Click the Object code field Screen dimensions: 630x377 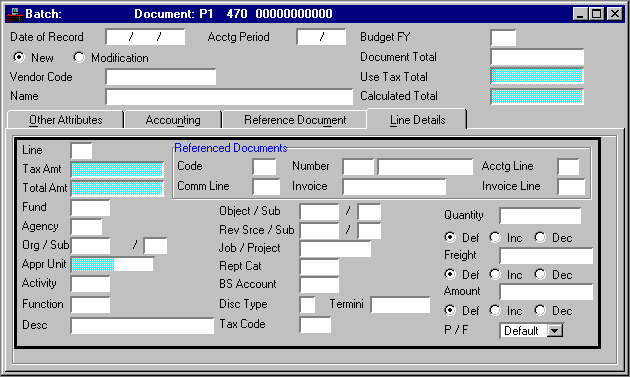click(319, 212)
